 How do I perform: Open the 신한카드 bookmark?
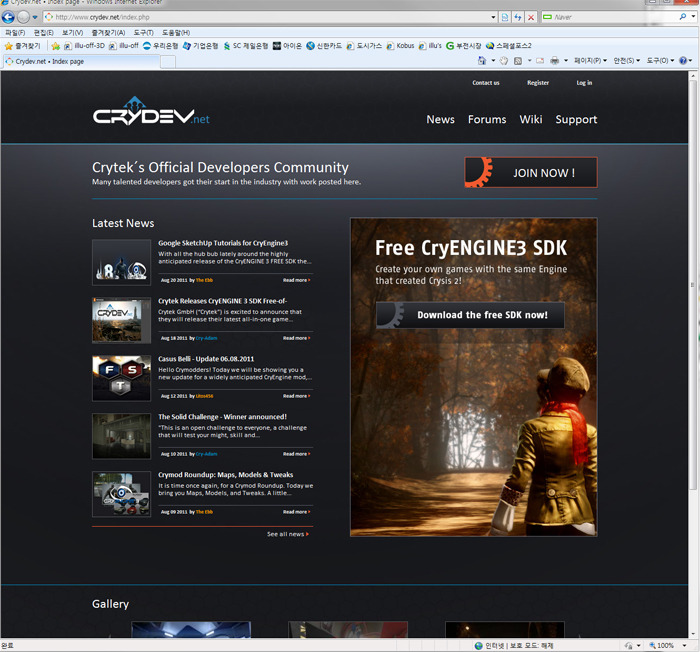tap(324, 46)
